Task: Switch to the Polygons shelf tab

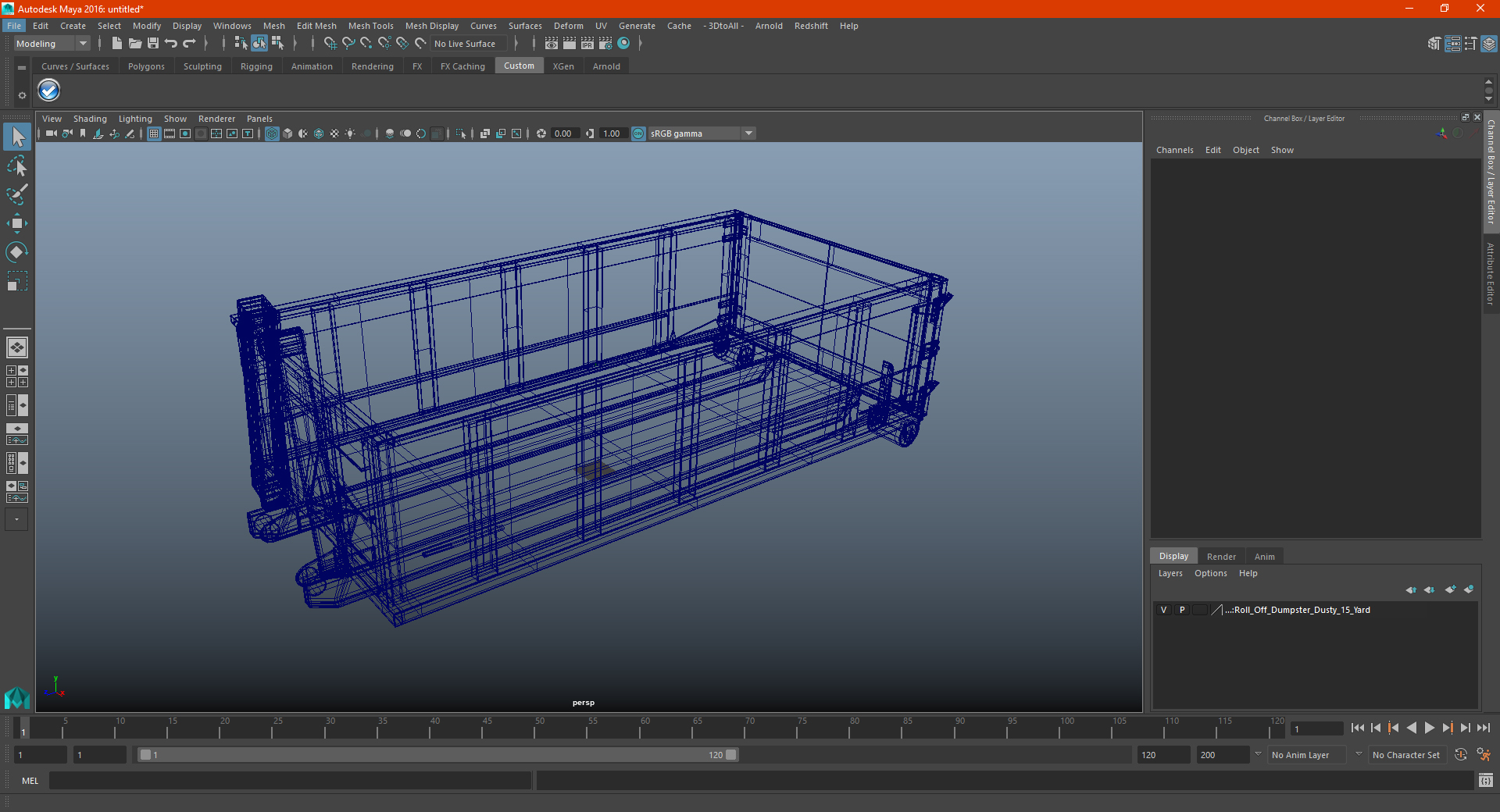Action: (x=146, y=66)
